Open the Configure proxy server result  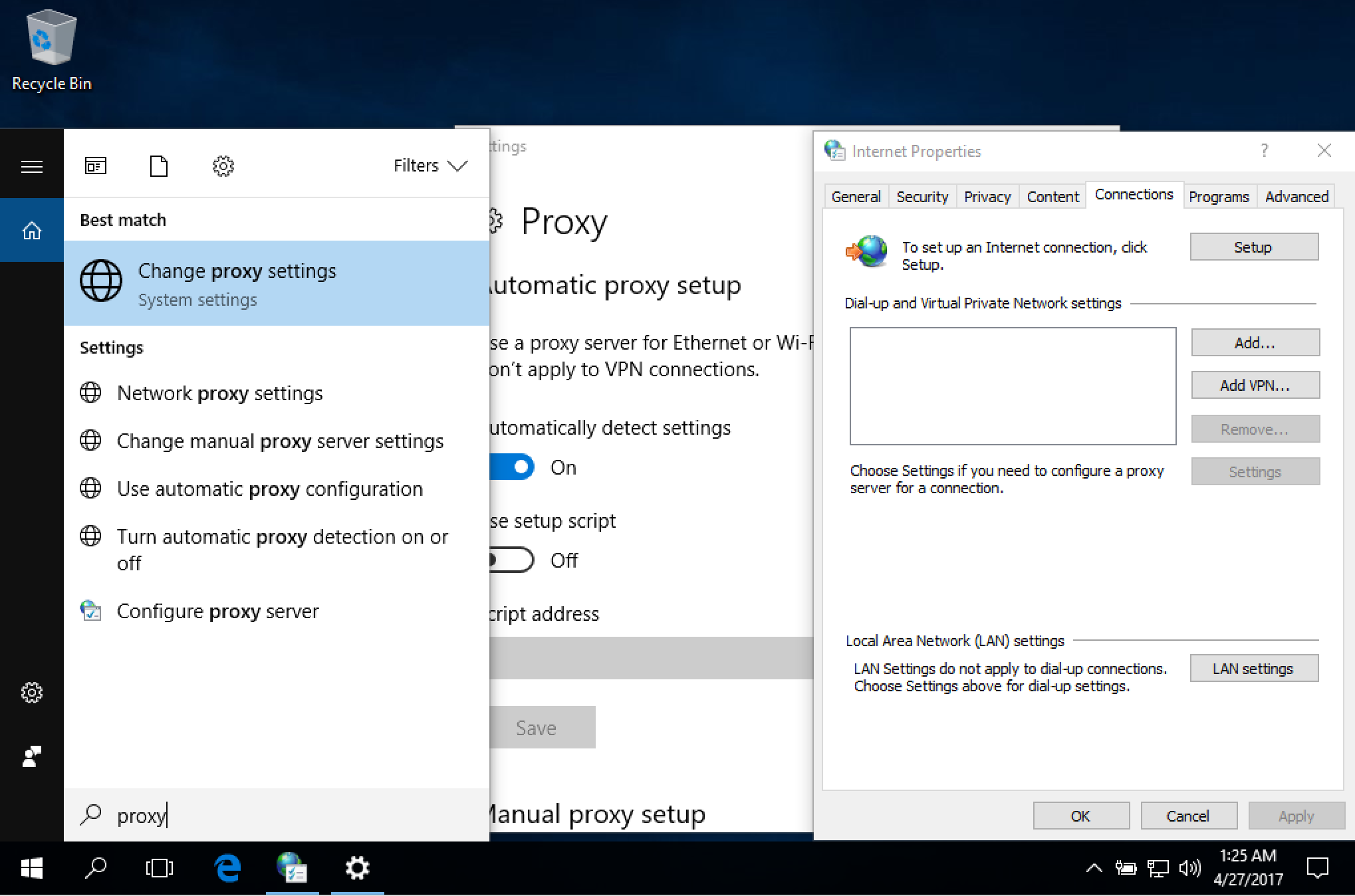pos(217,612)
